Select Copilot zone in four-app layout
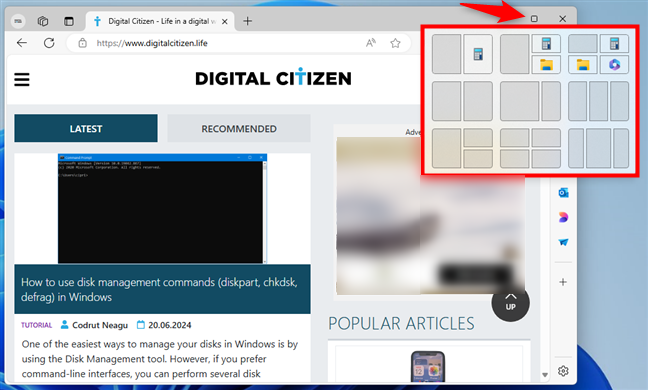Screen dimensions: 648x390 point(614,64)
